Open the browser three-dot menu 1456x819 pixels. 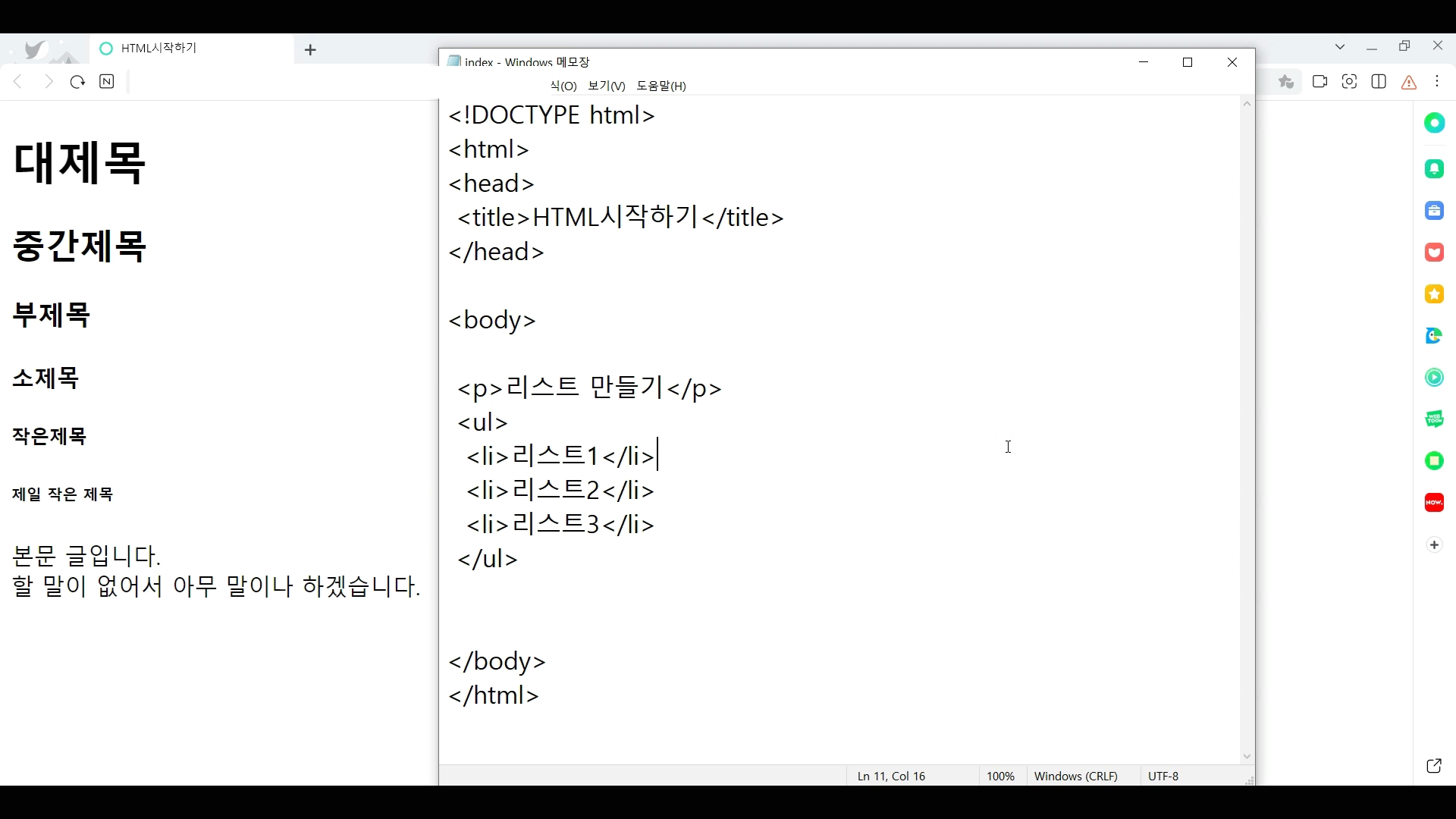(x=1438, y=82)
